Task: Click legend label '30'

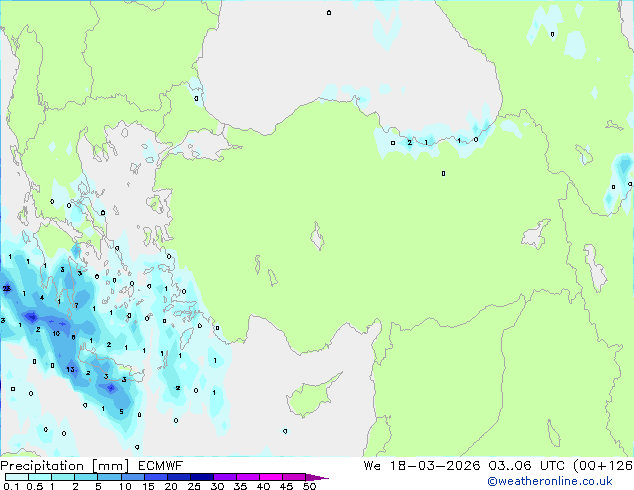Action: coord(217,486)
